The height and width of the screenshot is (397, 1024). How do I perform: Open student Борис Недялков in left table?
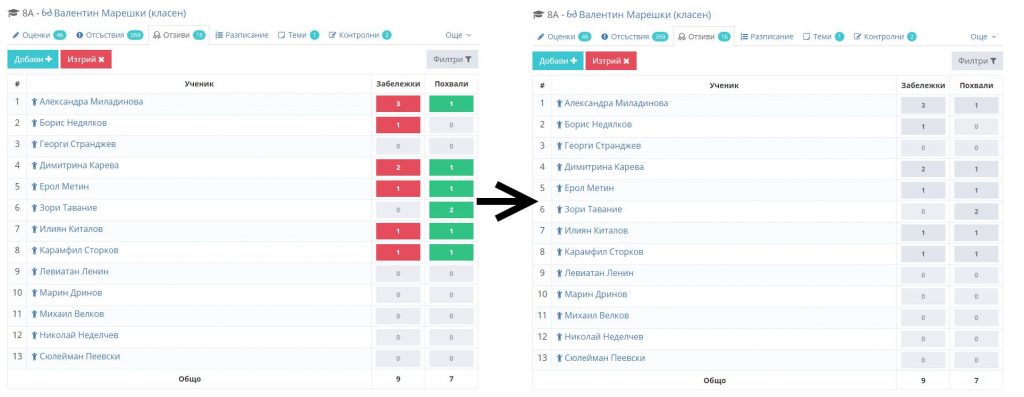(73, 123)
